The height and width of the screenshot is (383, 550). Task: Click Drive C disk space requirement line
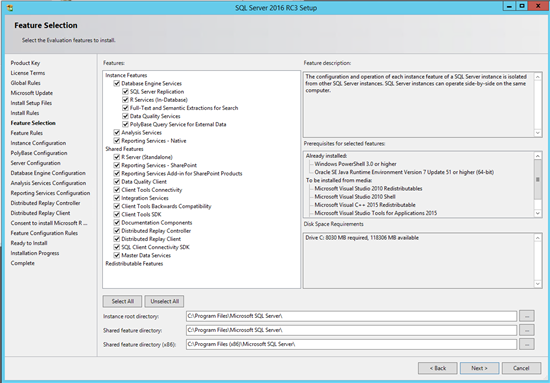(362, 238)
